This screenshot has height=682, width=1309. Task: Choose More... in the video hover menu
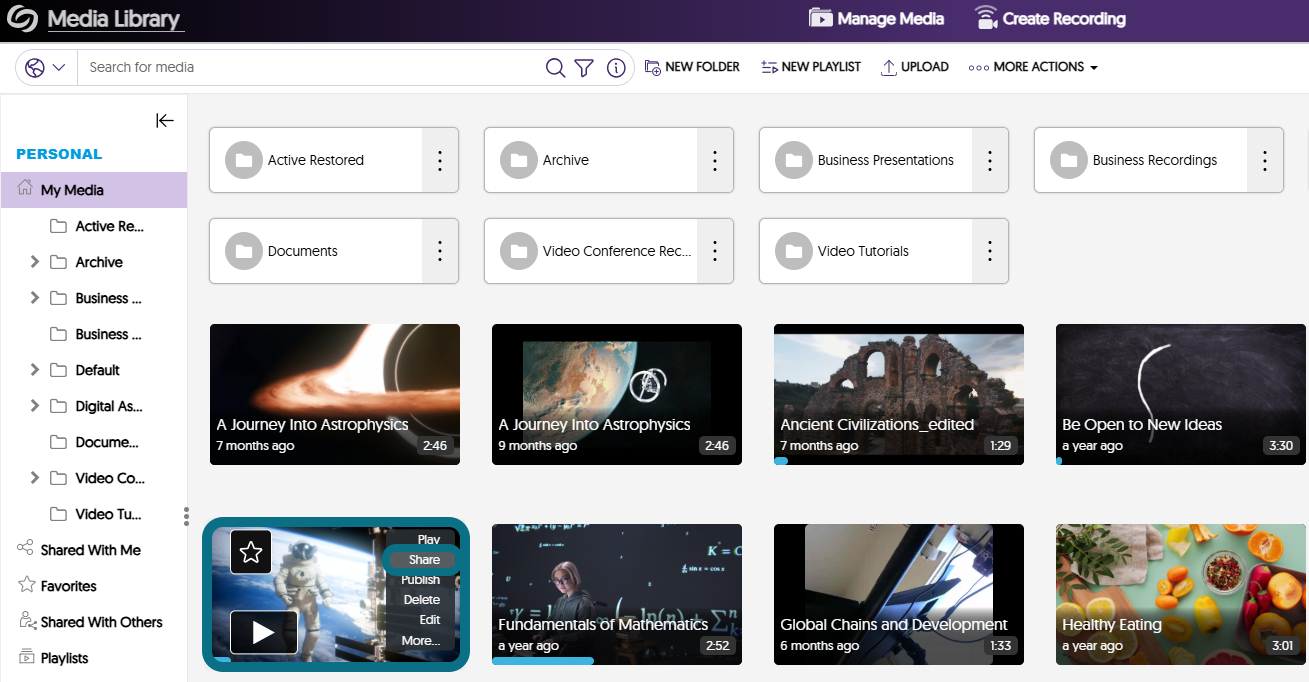pos(421,640)
